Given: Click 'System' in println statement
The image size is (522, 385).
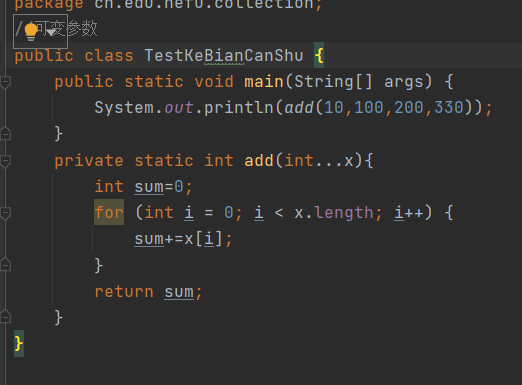Looking at the screenshot, I should click(124, 108).
